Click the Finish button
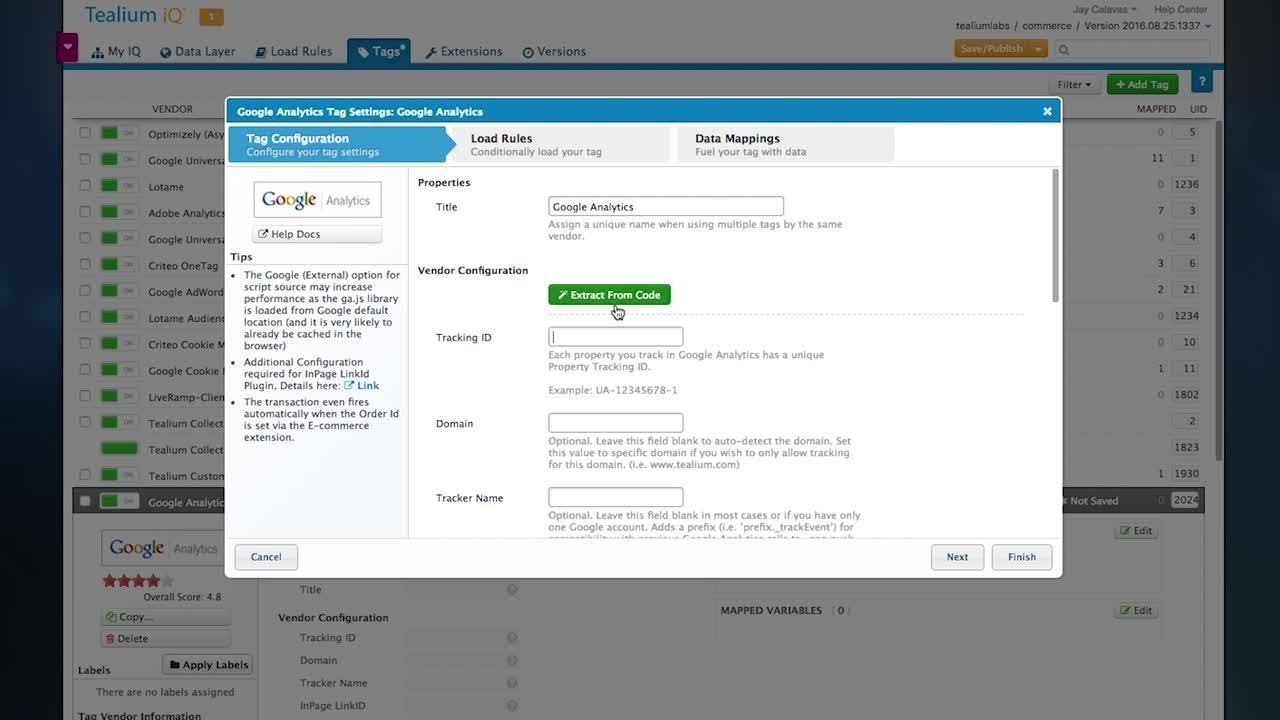 click(x=1022, y=557)
